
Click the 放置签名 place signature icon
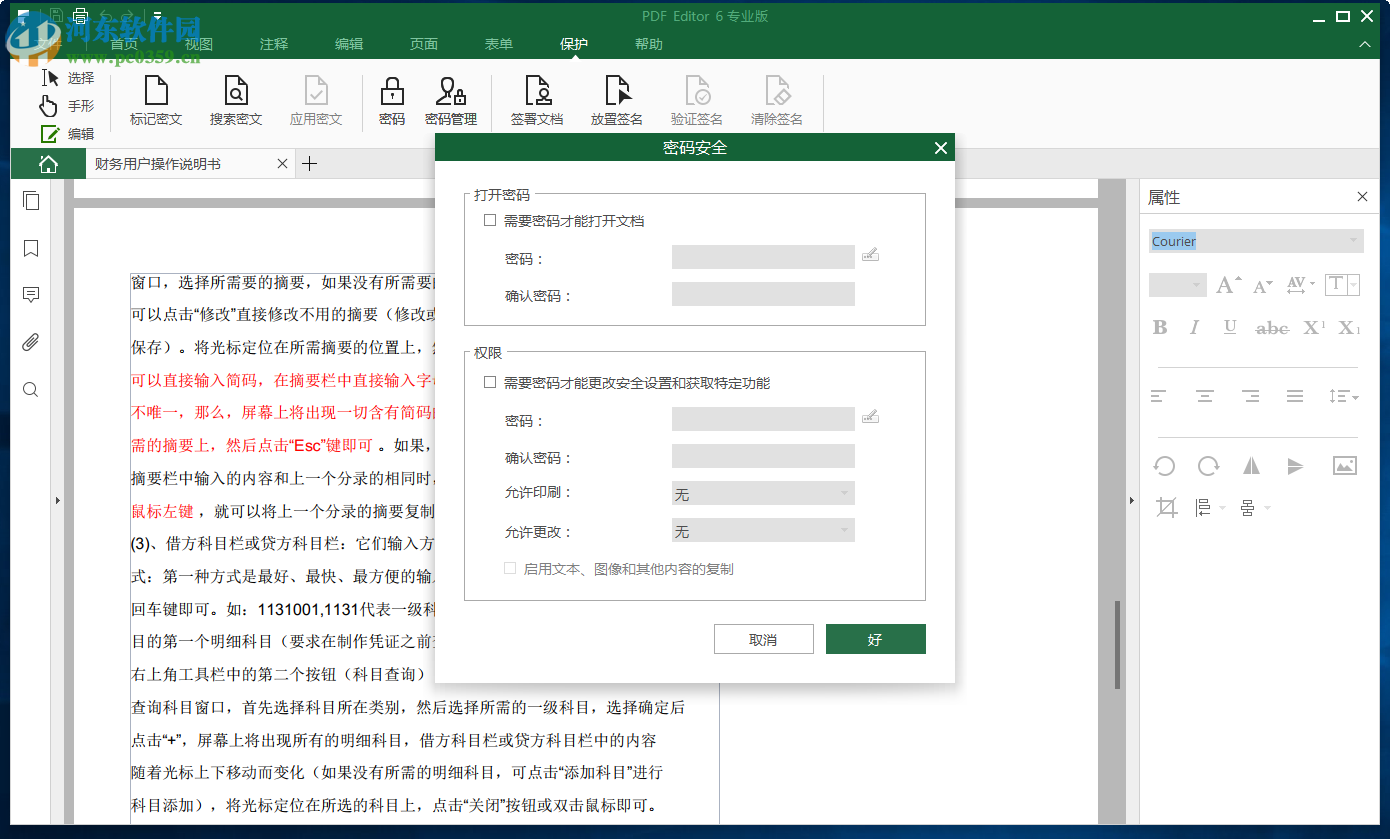[617, 100]
